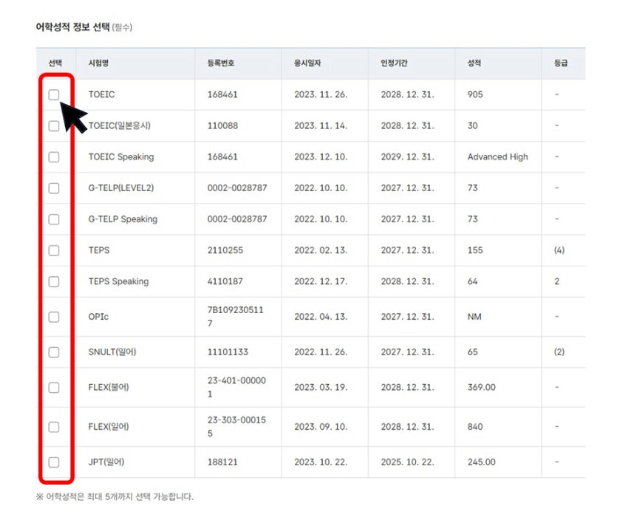
Task: Tick the checkbox beside TEPS 155
Action: click(54, 250)
